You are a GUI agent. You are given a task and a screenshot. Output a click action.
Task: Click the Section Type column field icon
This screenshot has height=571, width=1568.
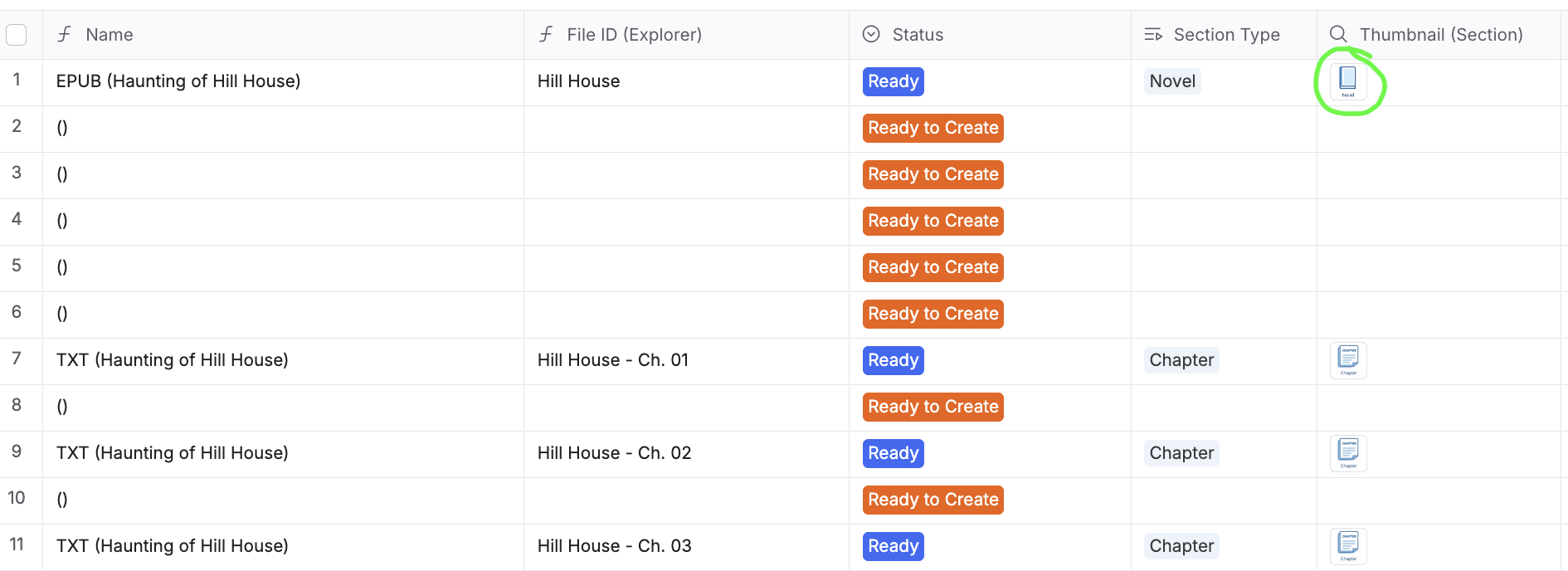1153,35
